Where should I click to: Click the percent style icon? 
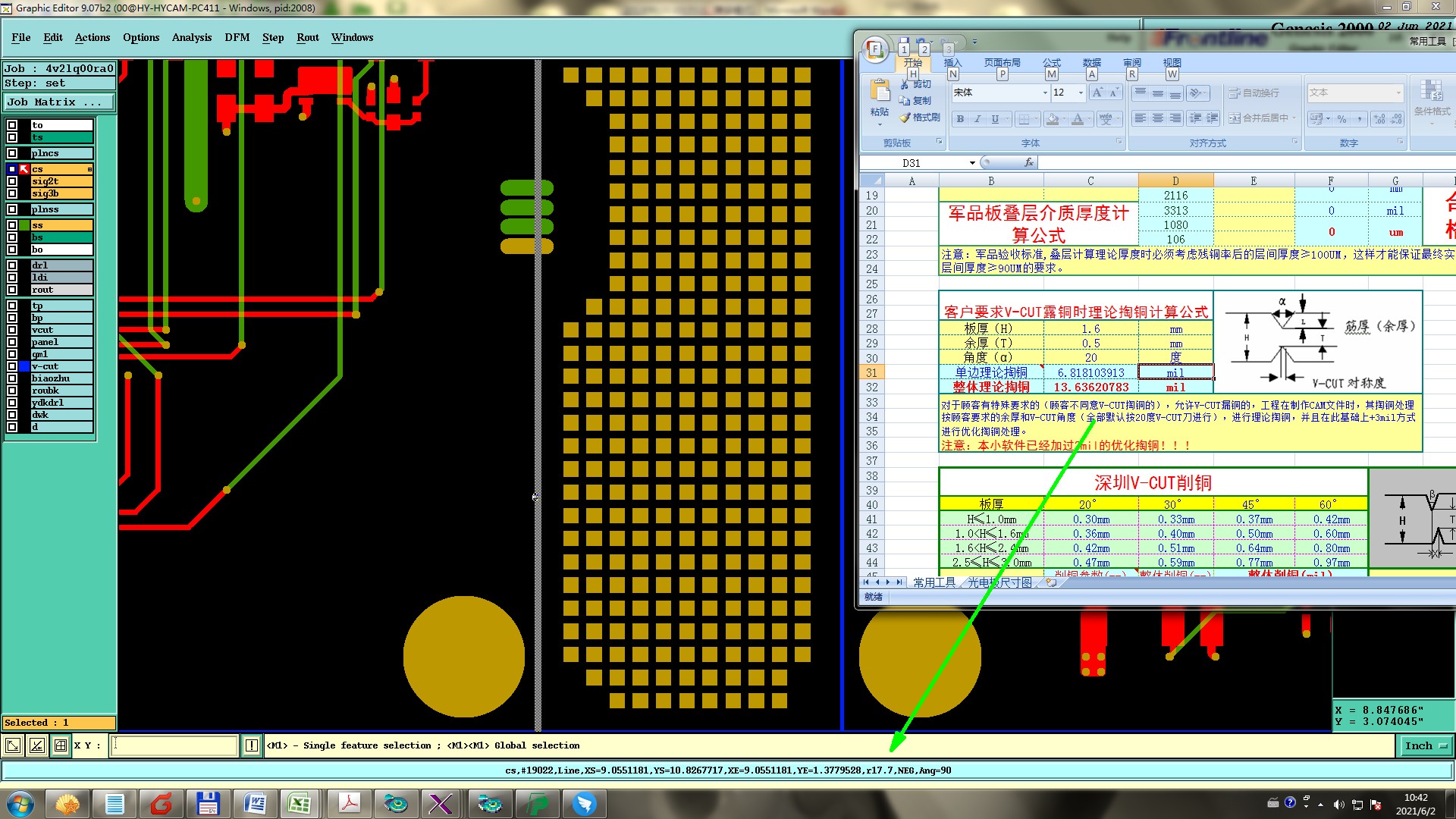pos(1342,119)
